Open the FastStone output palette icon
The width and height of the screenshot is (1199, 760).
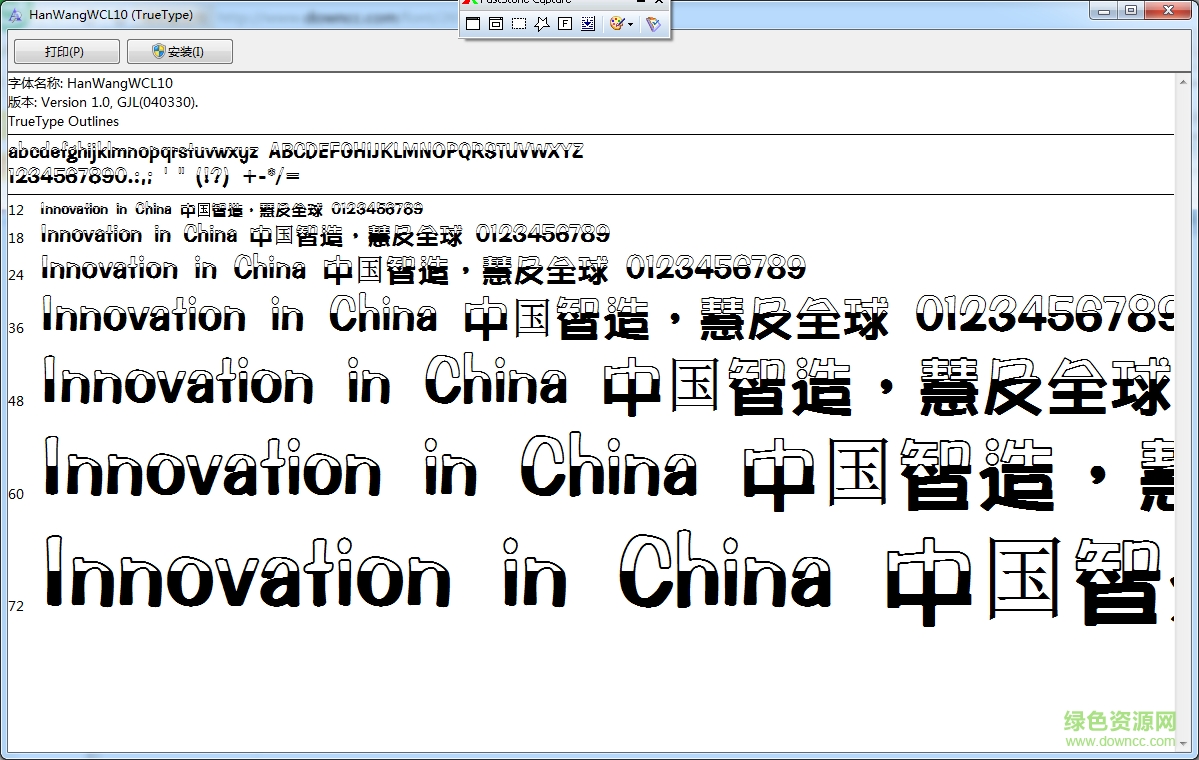tap(616, 24)
